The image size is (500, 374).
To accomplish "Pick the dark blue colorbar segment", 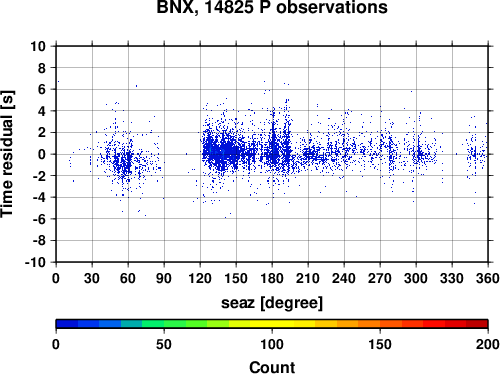I will [67, 324].
